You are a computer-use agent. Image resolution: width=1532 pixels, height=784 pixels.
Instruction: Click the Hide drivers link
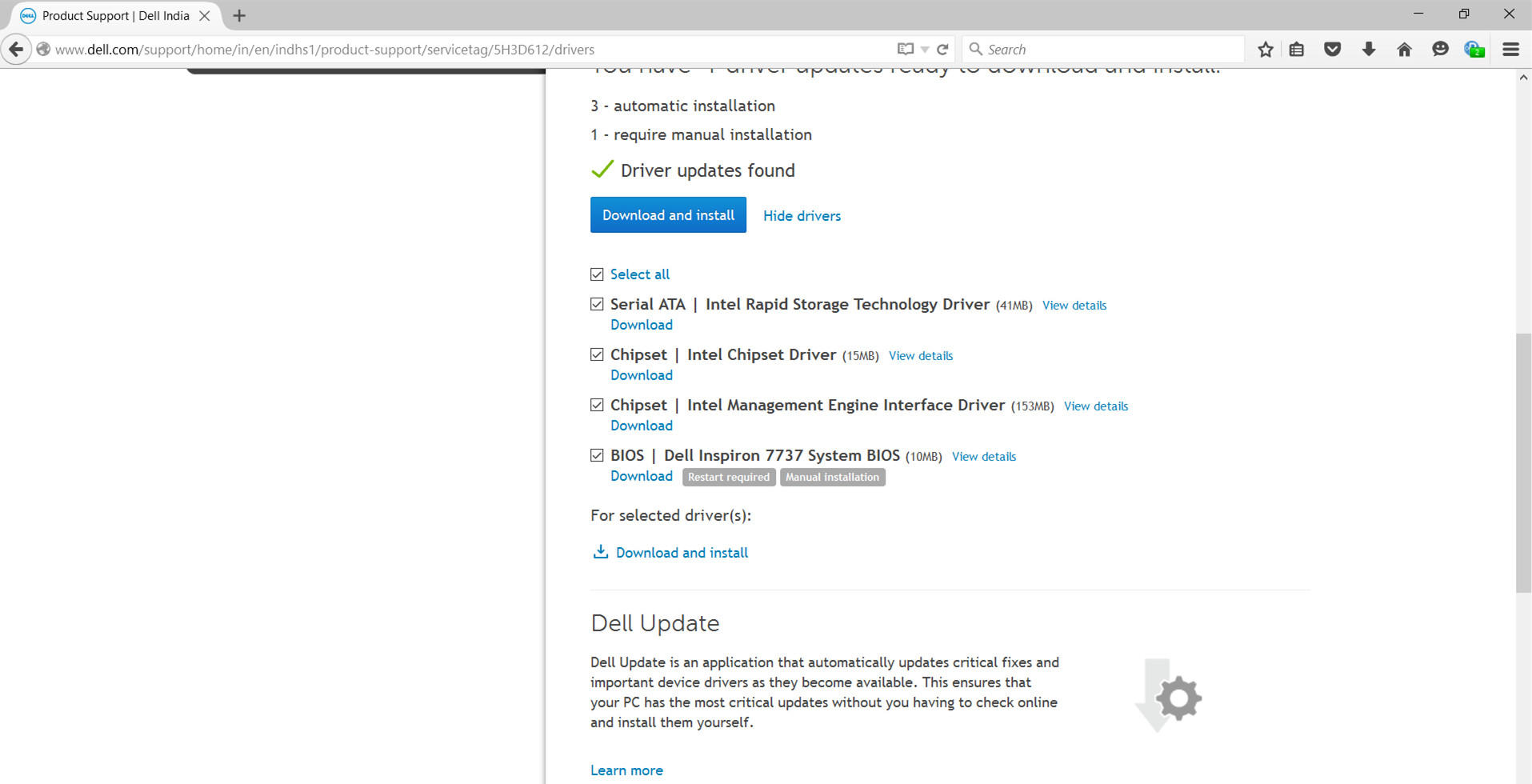[802, 216]
